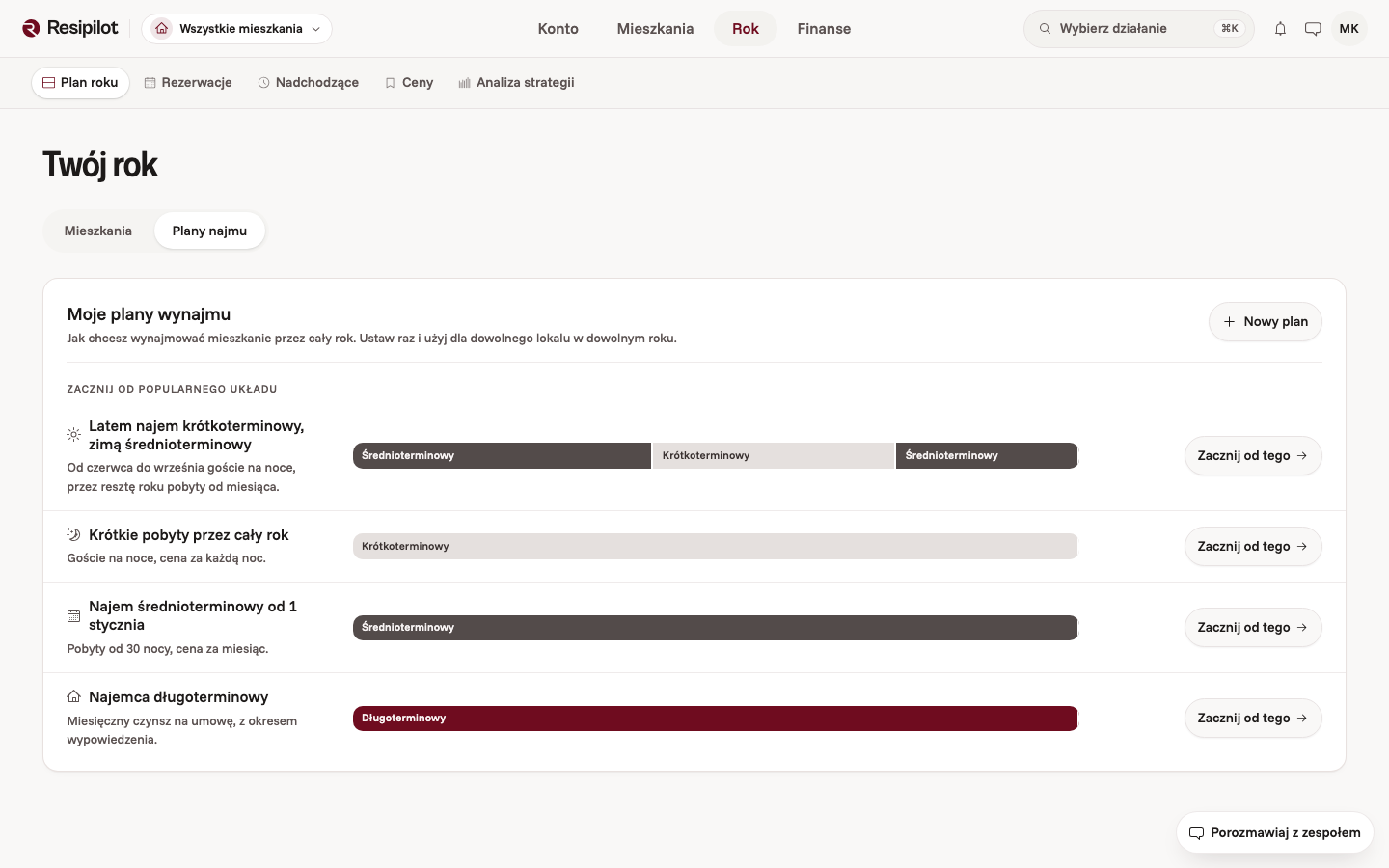Screen dimensions: 1389x868
Task: Open the messages chat icon in header
Action: pos(1313,29)
